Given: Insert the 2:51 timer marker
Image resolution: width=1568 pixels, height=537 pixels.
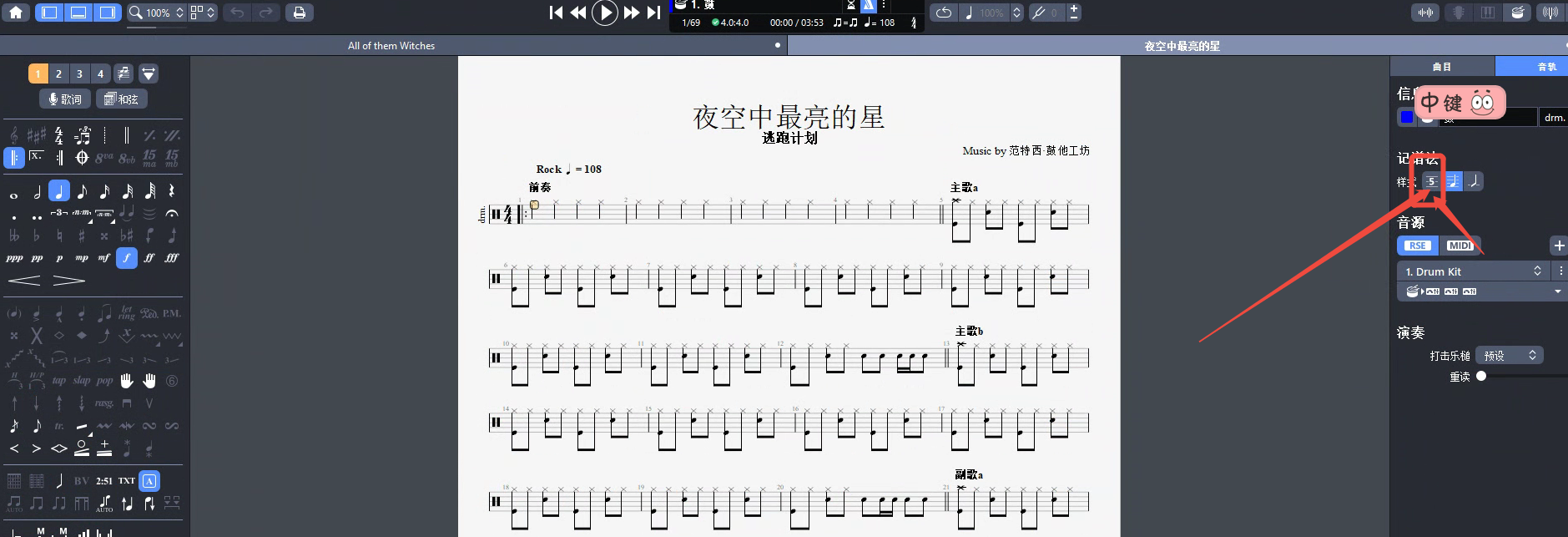Looking at the screenshot, I should 103,480.
